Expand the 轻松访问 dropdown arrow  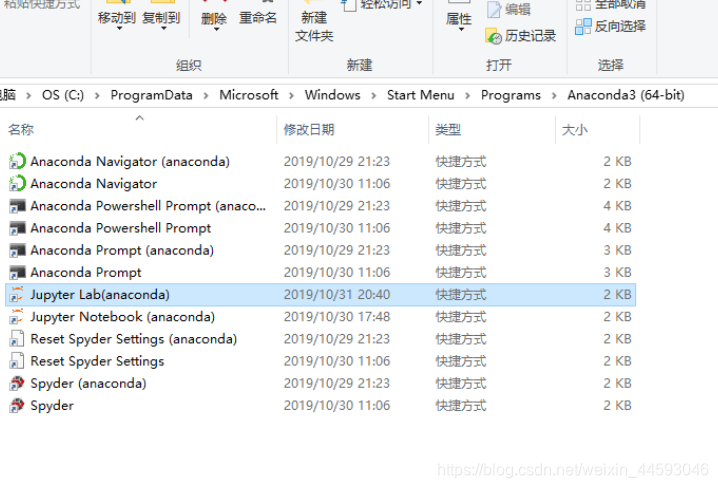[x=419, y=4]
